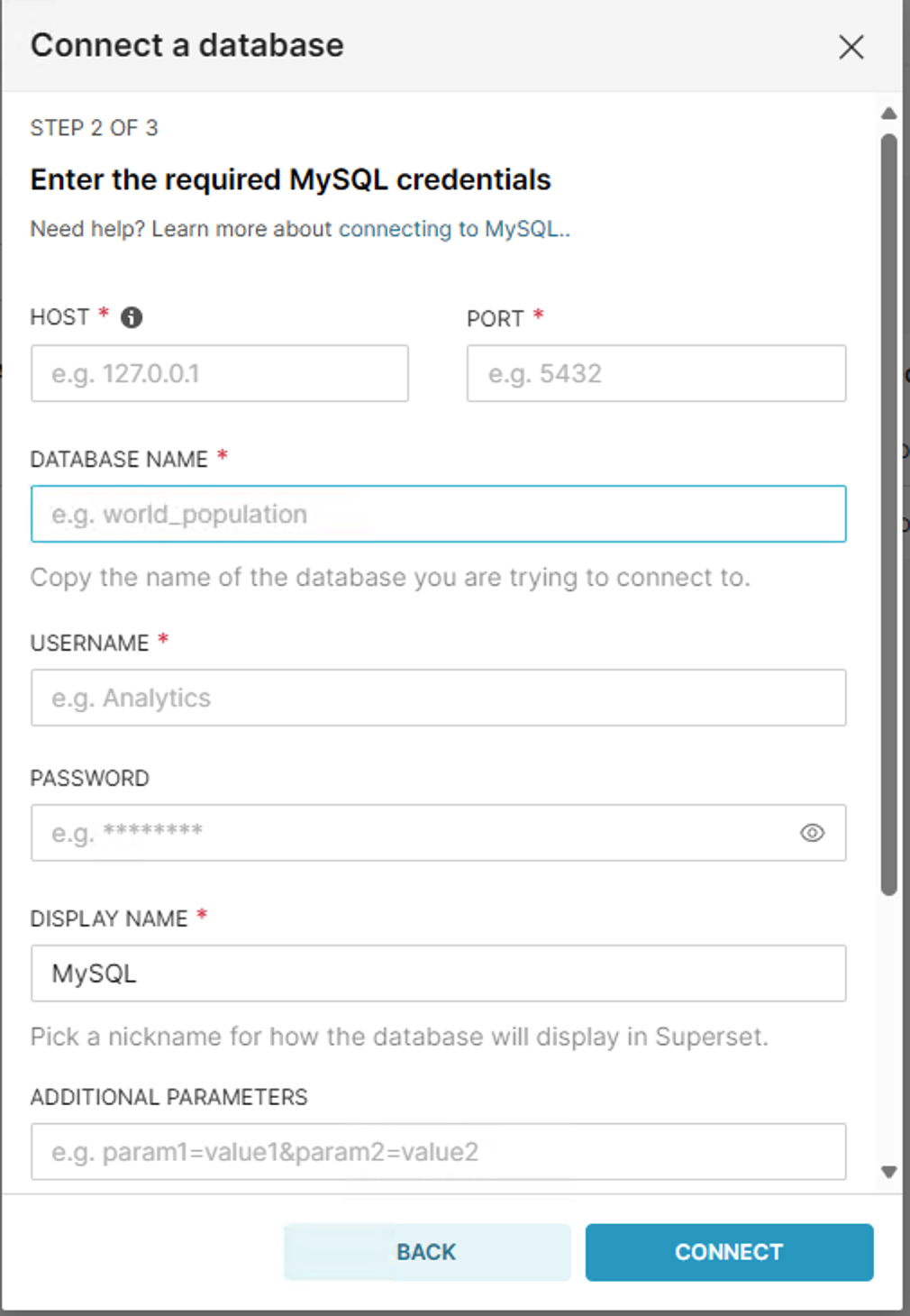Click the dialog's vertical scrollbar thumb

click(x=889, y=514)
